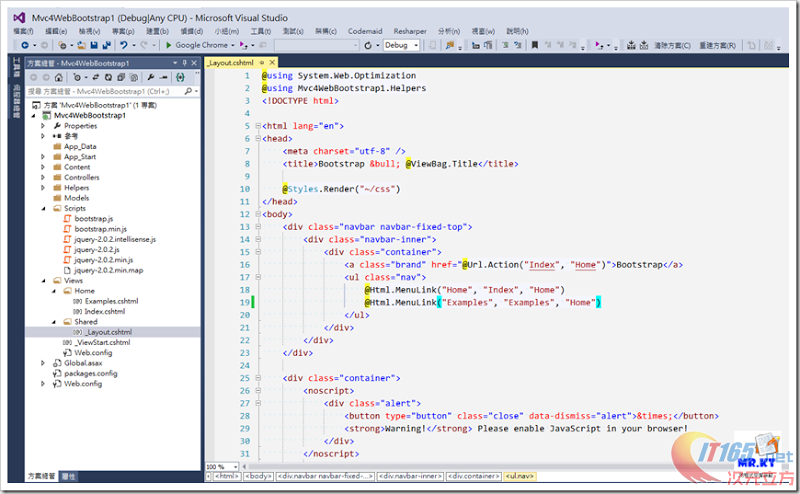This screenshot has width=800, height=494.
Task: Click the Save file icon
Action: tap(94, 45)
